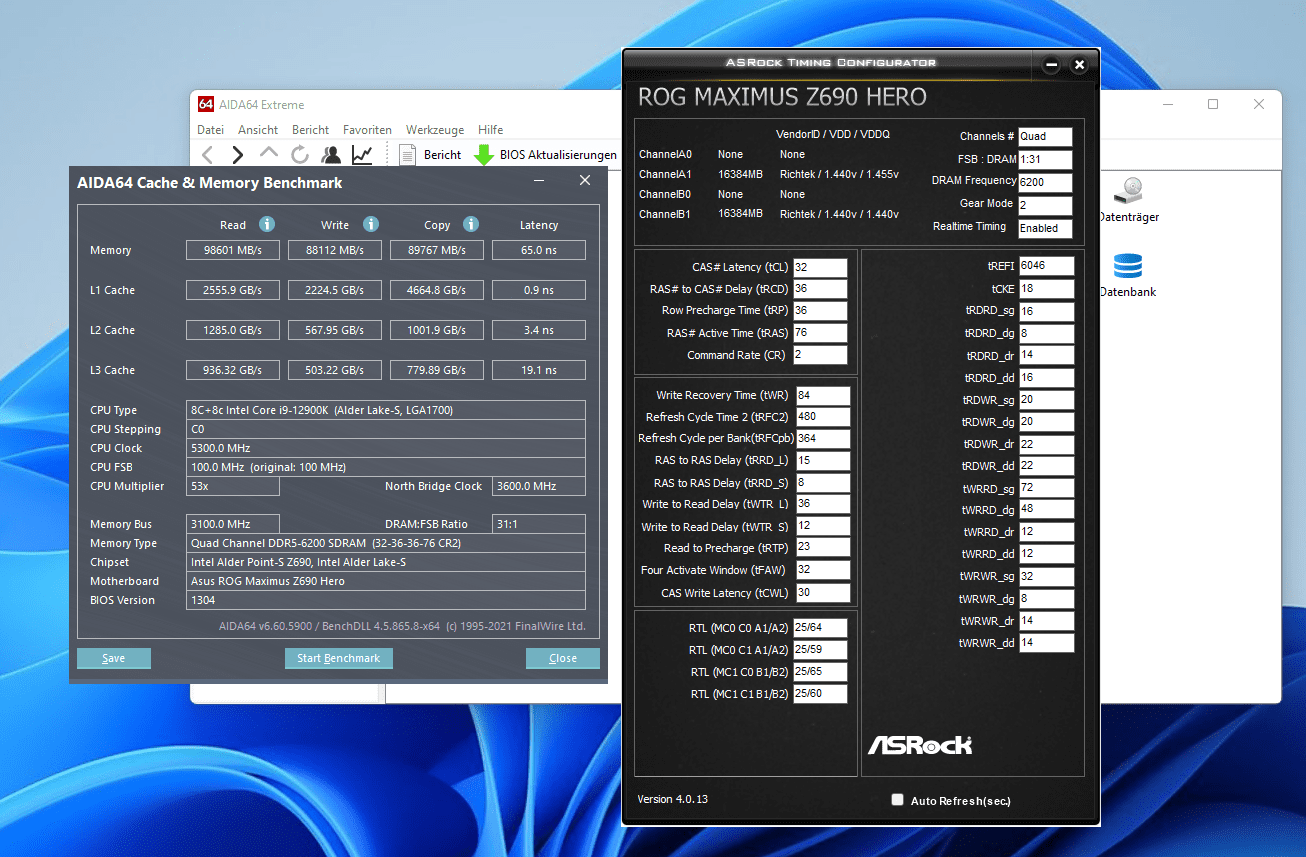Click the L3 Cache Copy 779.89 GB/s value

[x=437, y=370]
